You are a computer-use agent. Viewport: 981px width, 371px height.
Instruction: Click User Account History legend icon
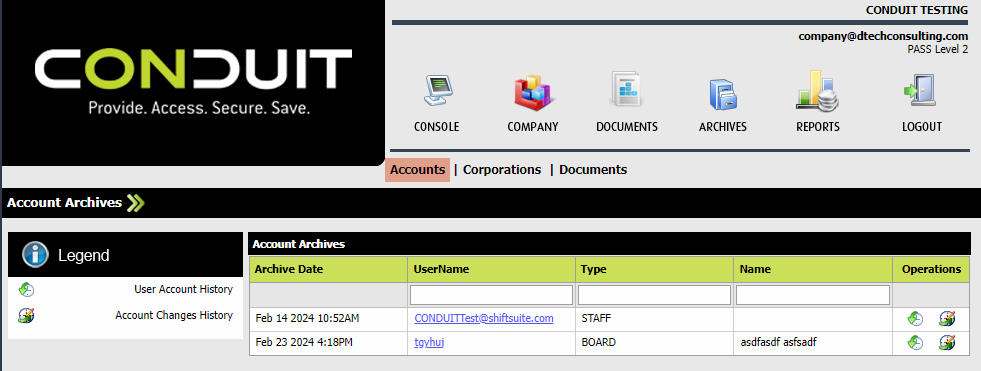tap(26, 290)
